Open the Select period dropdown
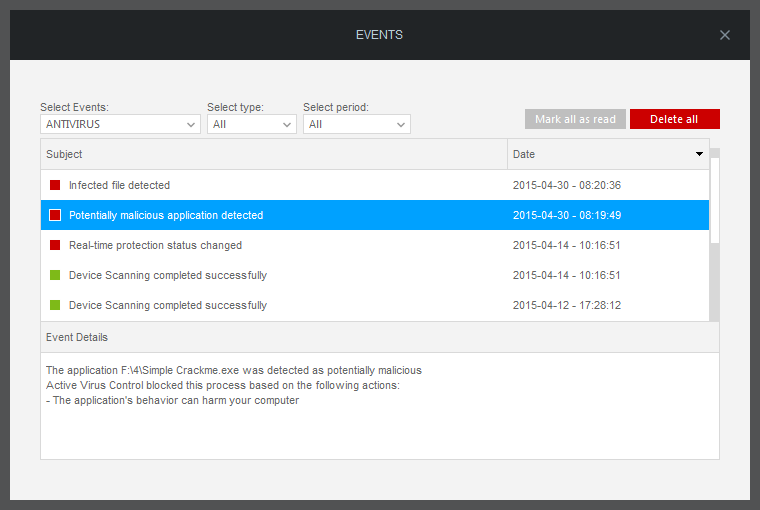Image resolution: width=760 pixels, height=510 pixels. (356, 124)
